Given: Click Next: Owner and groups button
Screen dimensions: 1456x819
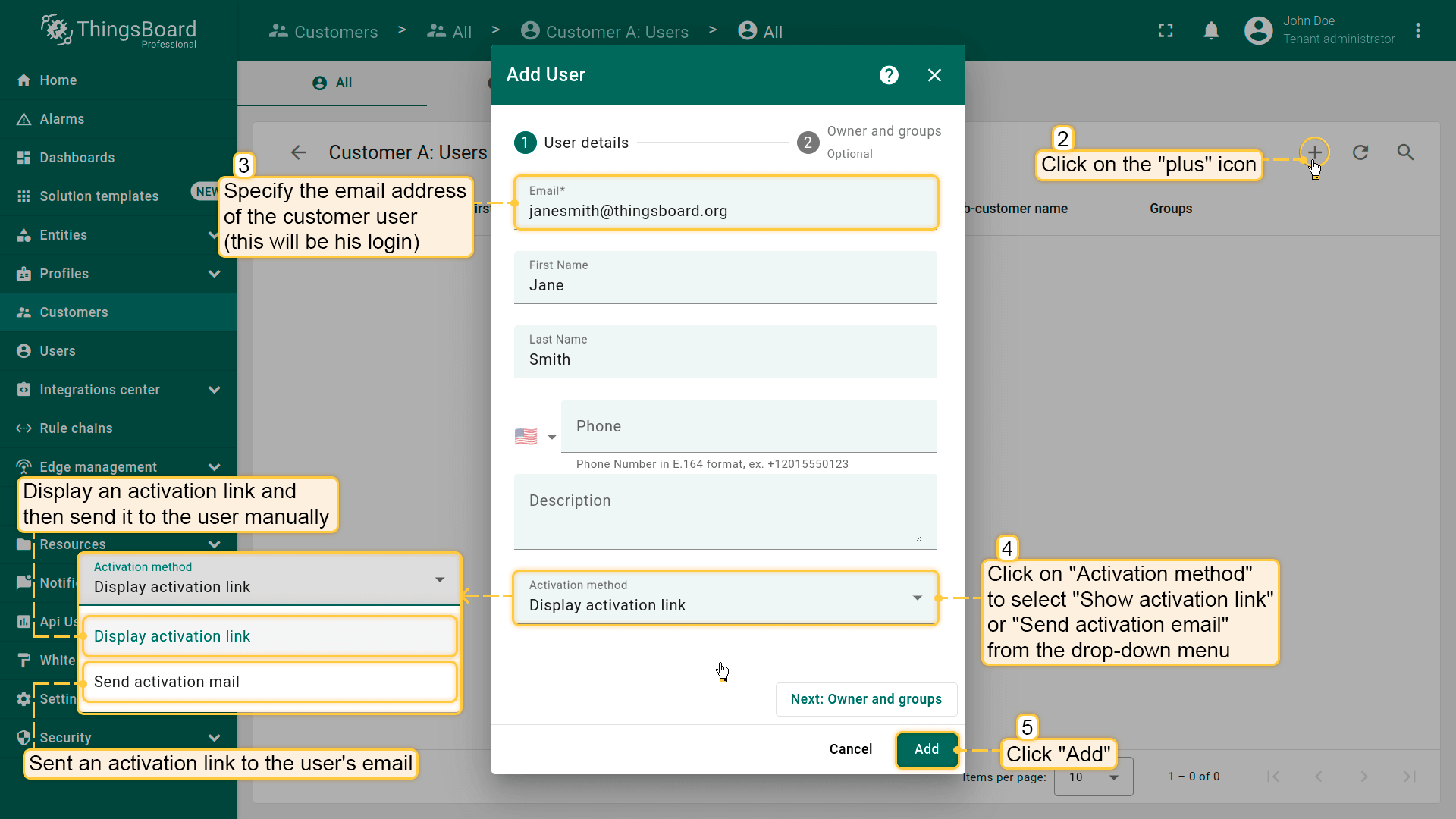Looking at the screenshot, I should coord(866,699).
